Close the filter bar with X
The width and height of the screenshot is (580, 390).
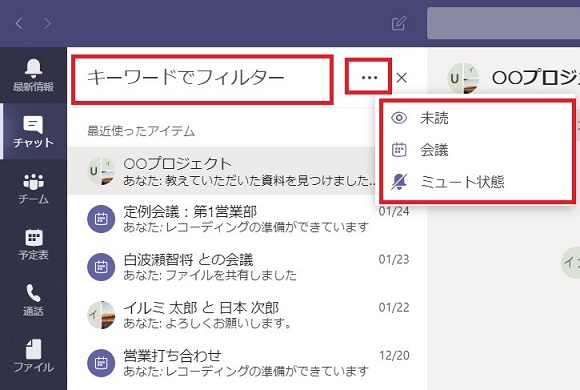click(x=401, y=78)
